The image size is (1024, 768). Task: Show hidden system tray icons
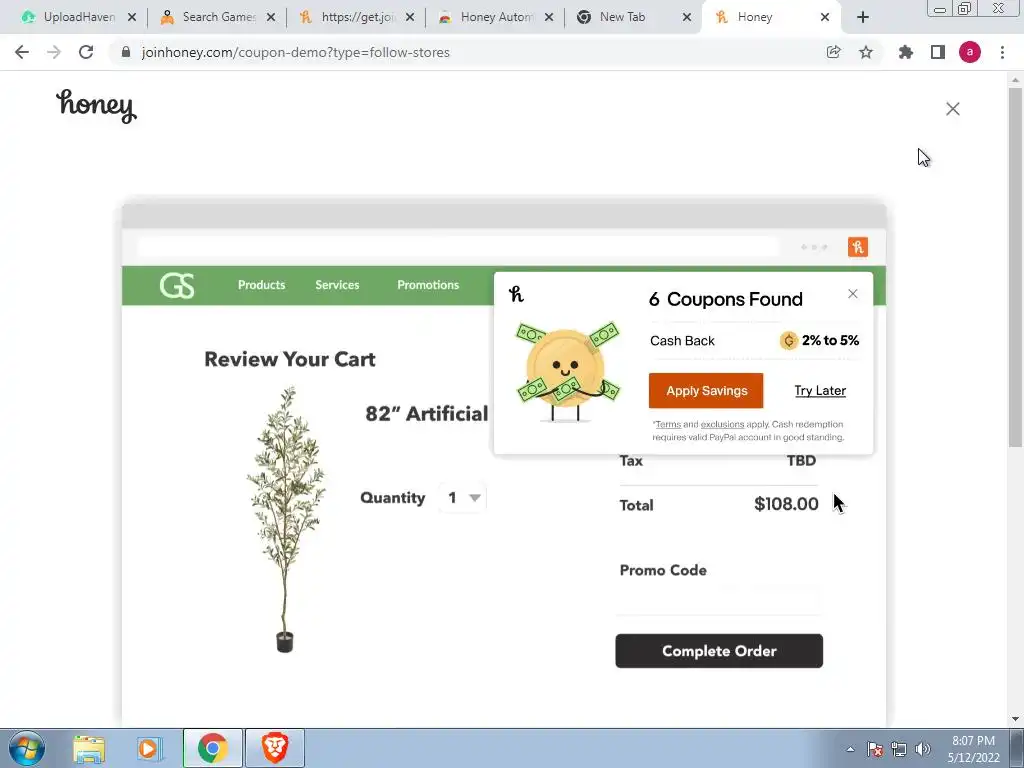coord(850,749)
